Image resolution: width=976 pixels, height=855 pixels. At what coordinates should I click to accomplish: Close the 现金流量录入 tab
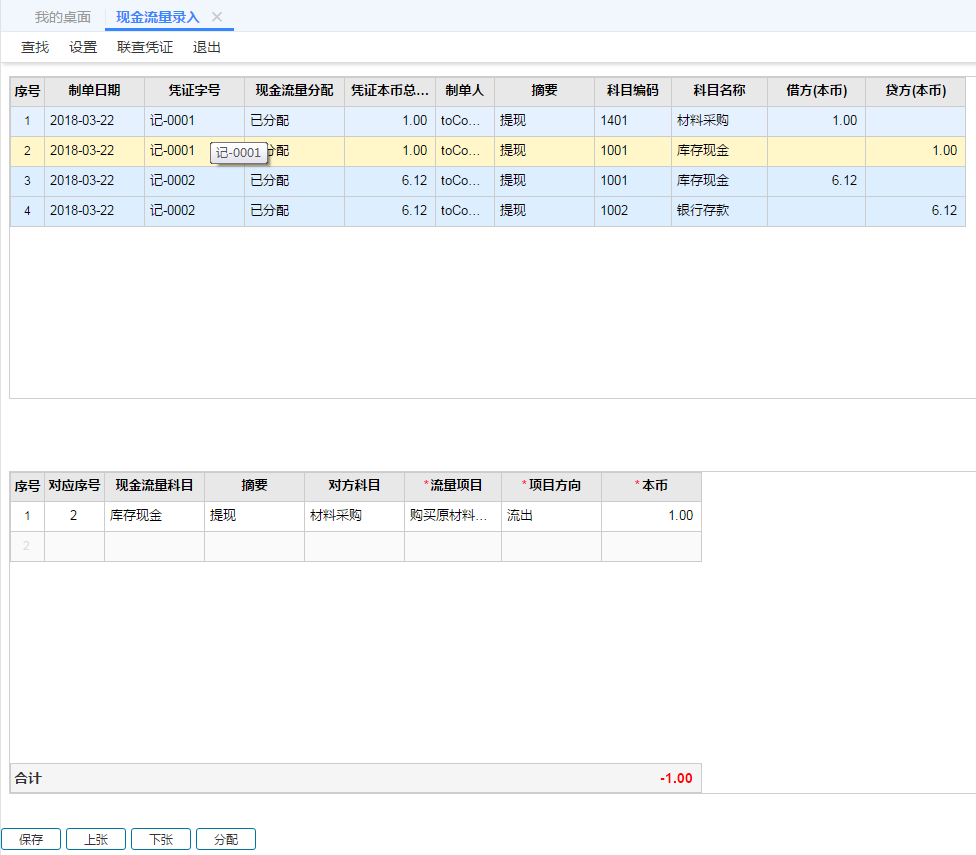tap(217, 17)
